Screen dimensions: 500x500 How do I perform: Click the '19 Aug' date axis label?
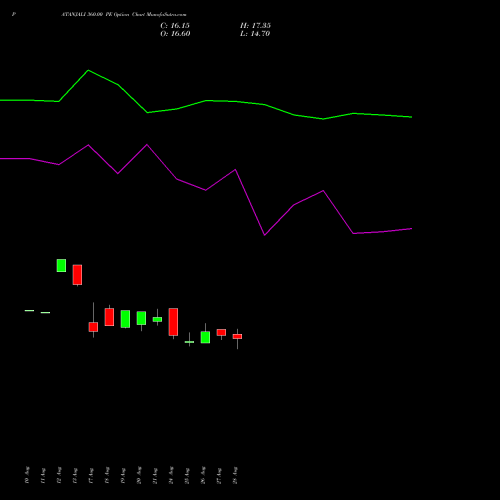[x=123, y=475]
